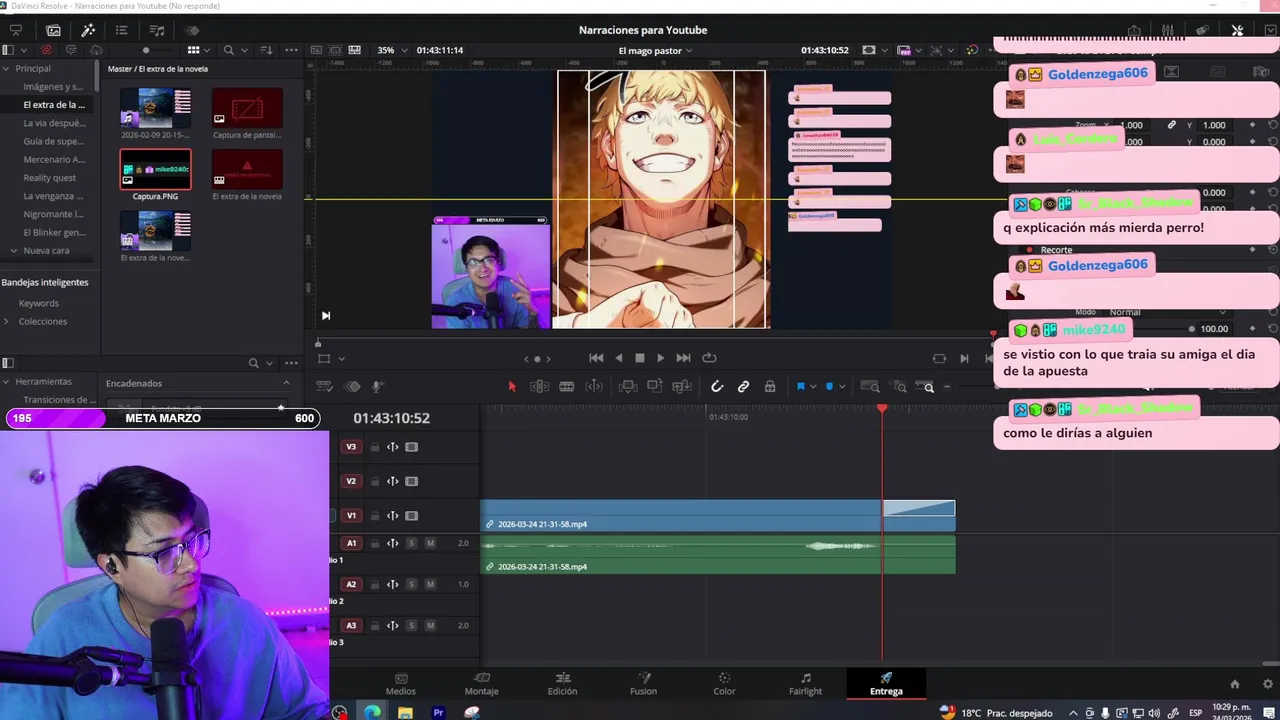The width and height of the screenshot is (1280, 720).
Task: Click the Insert clip tool
Action: click(628, 387)
